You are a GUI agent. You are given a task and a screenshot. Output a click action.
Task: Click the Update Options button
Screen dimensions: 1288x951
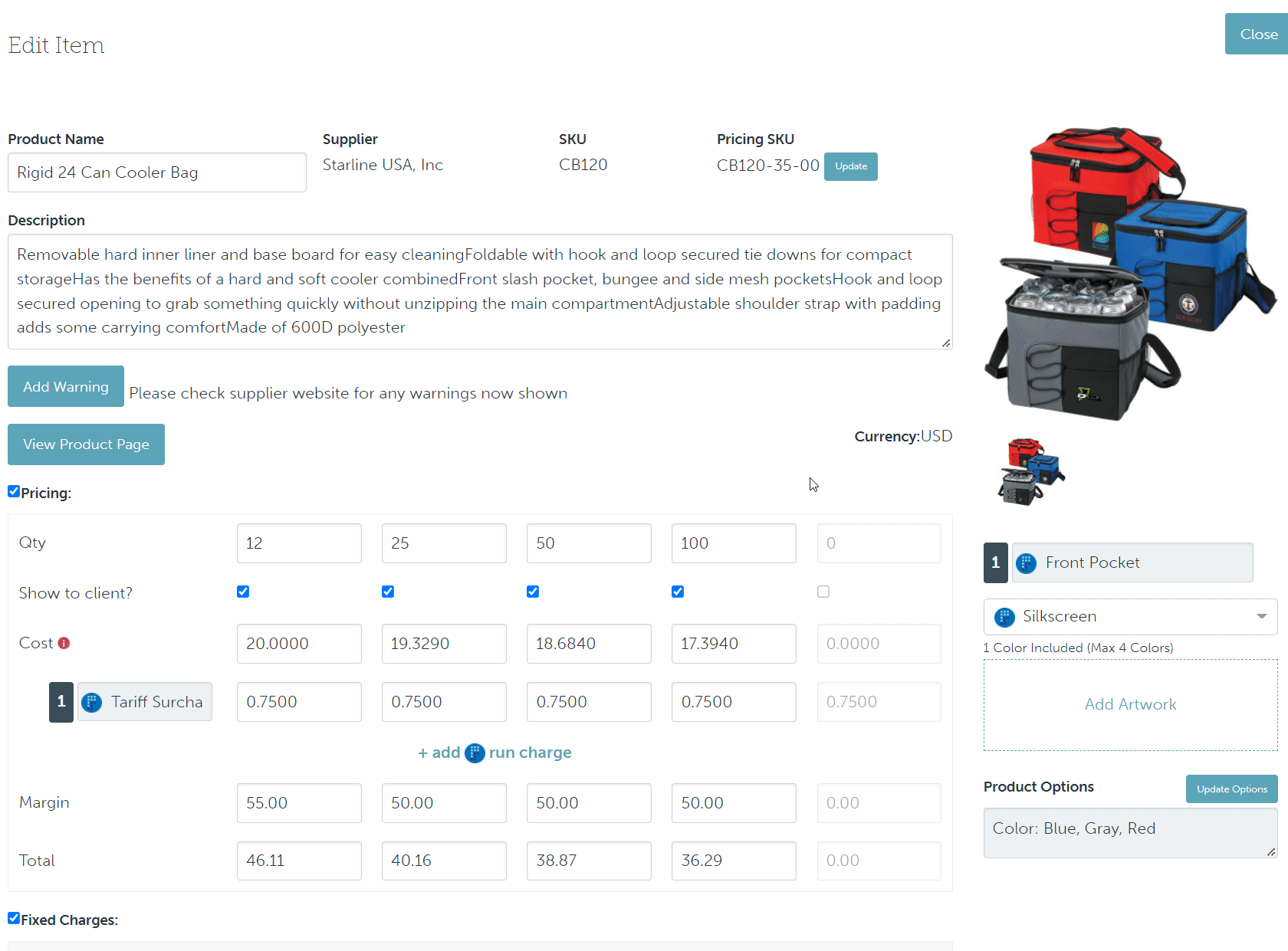click(1231, 789)
